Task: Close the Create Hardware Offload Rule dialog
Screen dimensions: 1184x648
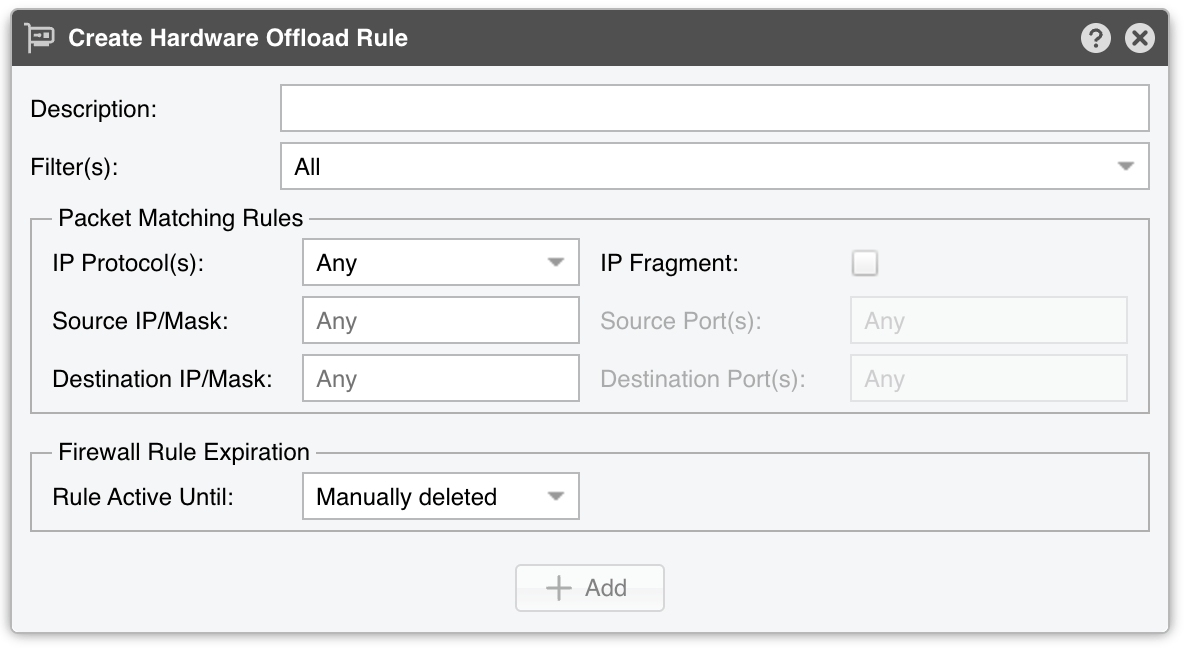Action: 1139,38
